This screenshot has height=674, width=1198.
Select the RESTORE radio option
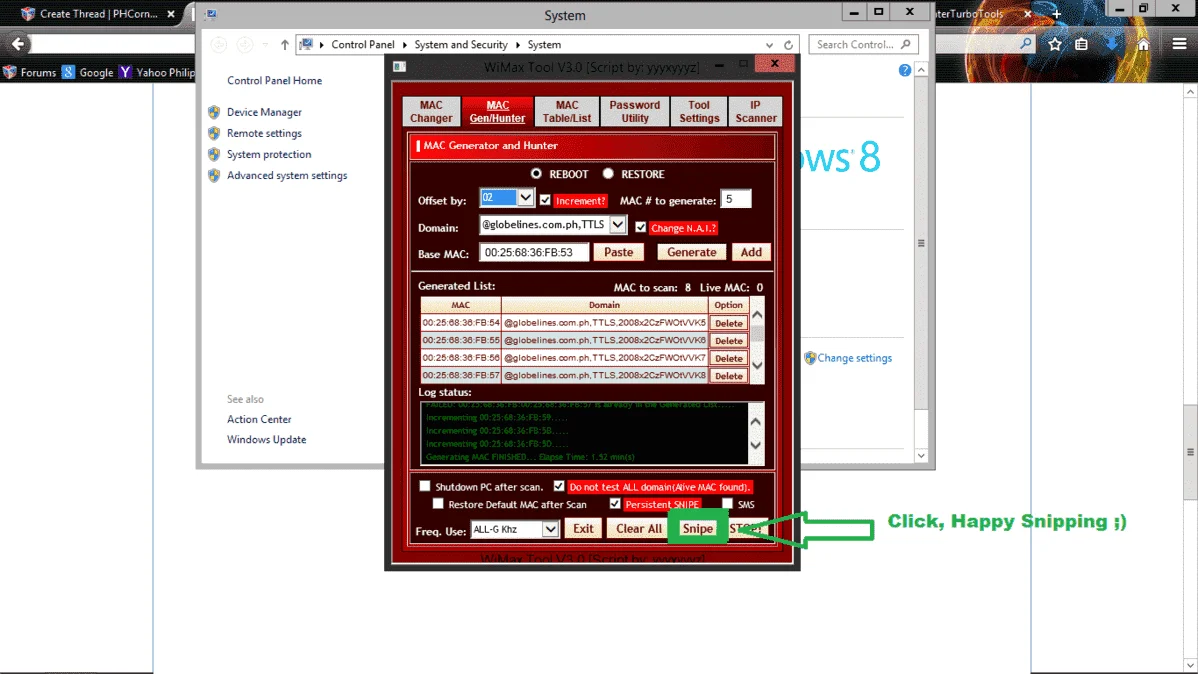608,173
